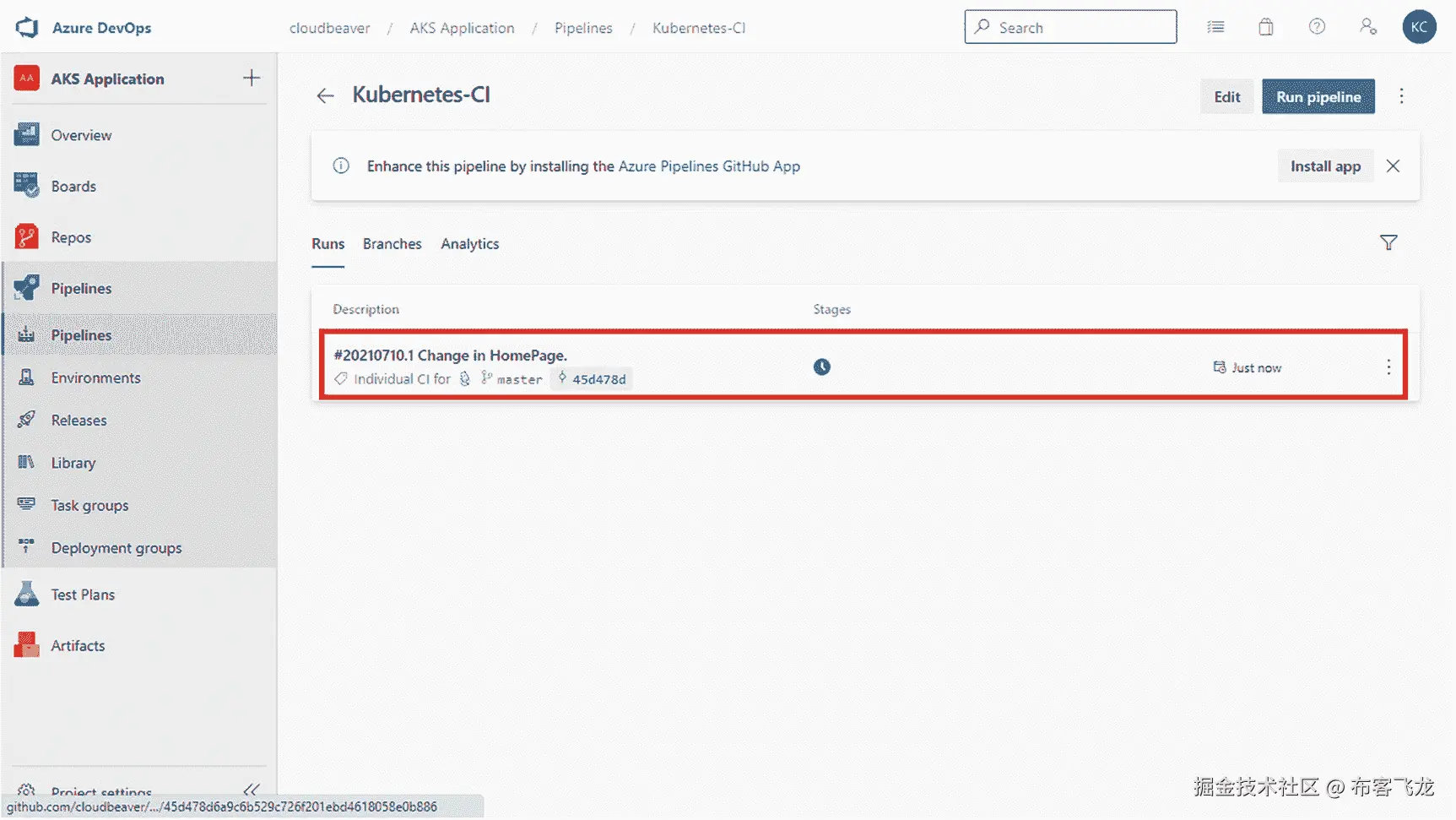
Task: Click the Run pipeline button
Action: 1318,96
